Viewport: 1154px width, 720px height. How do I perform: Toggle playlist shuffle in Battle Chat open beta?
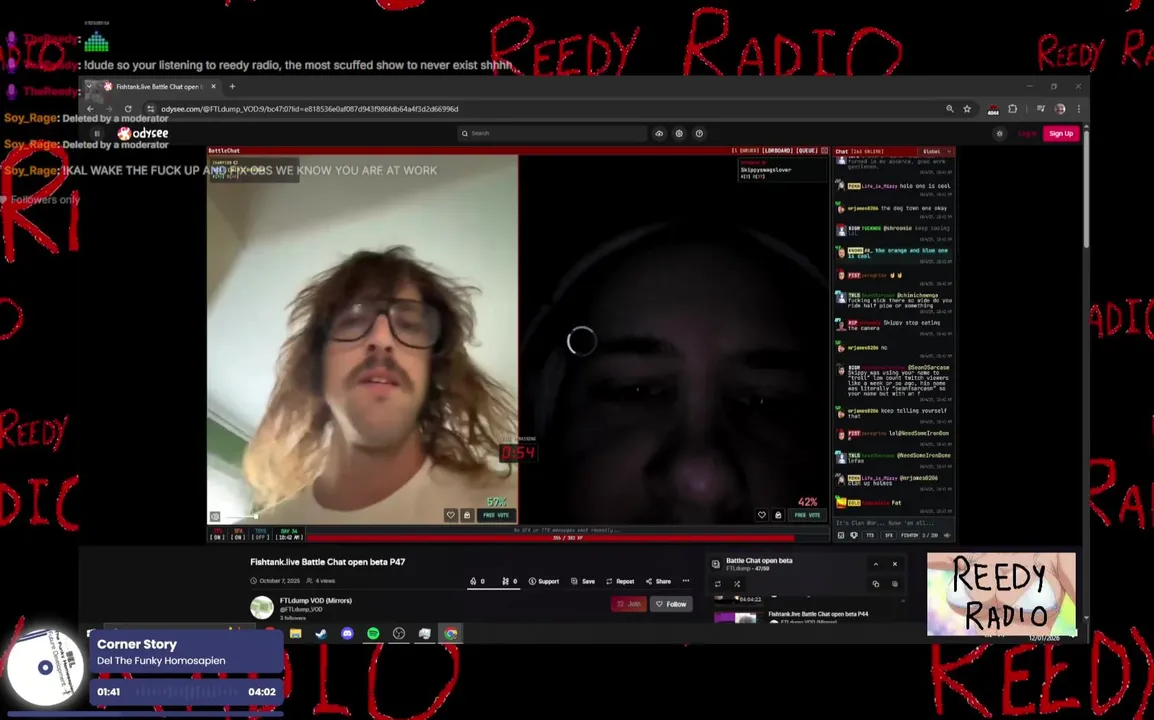coord(737,584)
